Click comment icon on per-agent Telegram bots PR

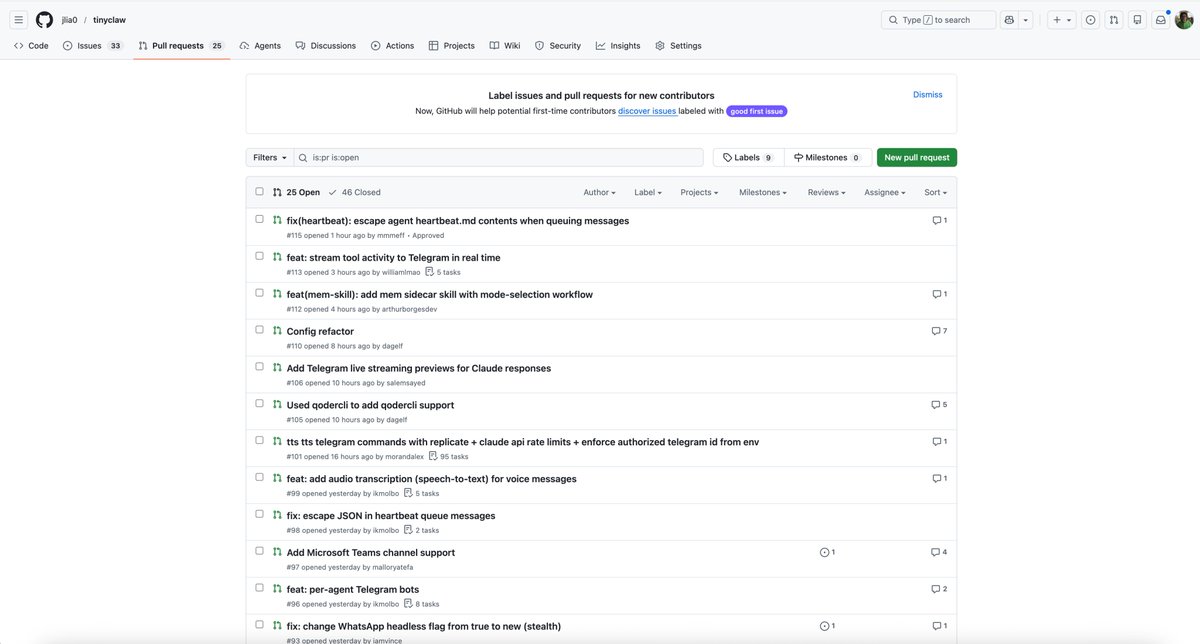[x=936, y=589]
